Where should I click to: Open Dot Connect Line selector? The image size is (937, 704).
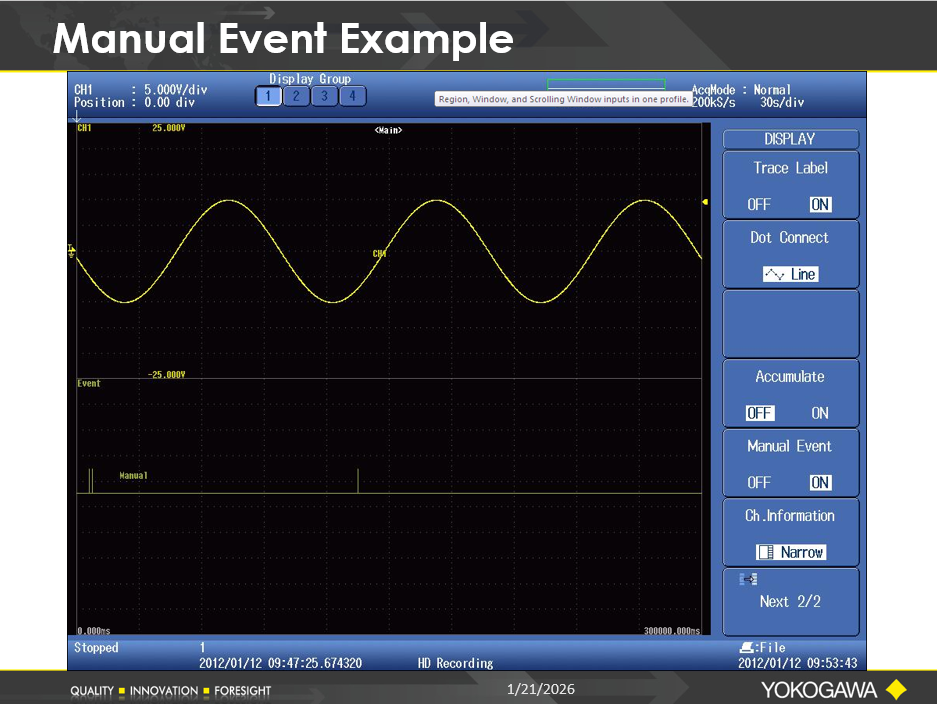(x=790, y=274)
